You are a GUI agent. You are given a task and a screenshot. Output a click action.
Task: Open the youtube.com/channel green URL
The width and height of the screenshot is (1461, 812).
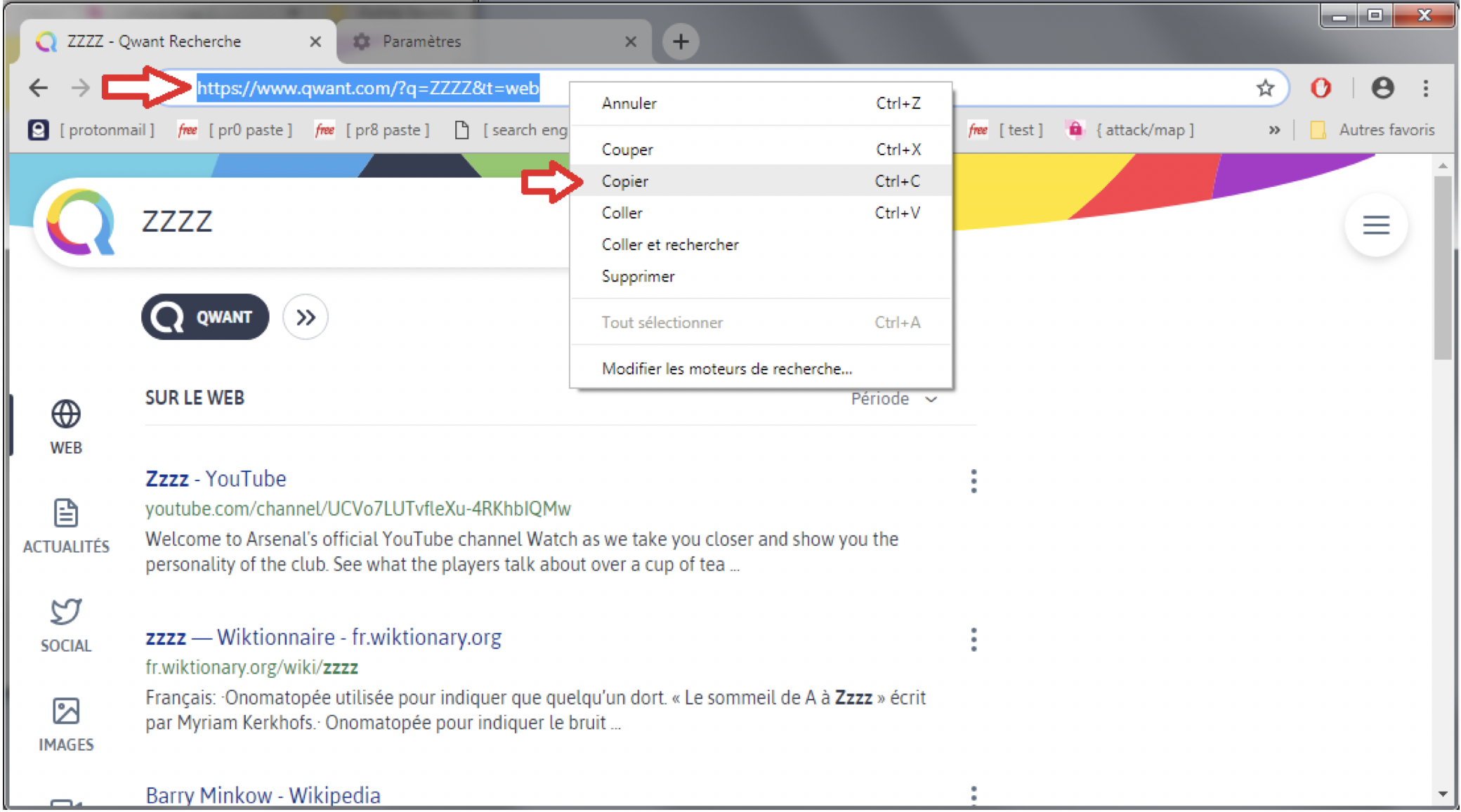[x=358, y=509]
